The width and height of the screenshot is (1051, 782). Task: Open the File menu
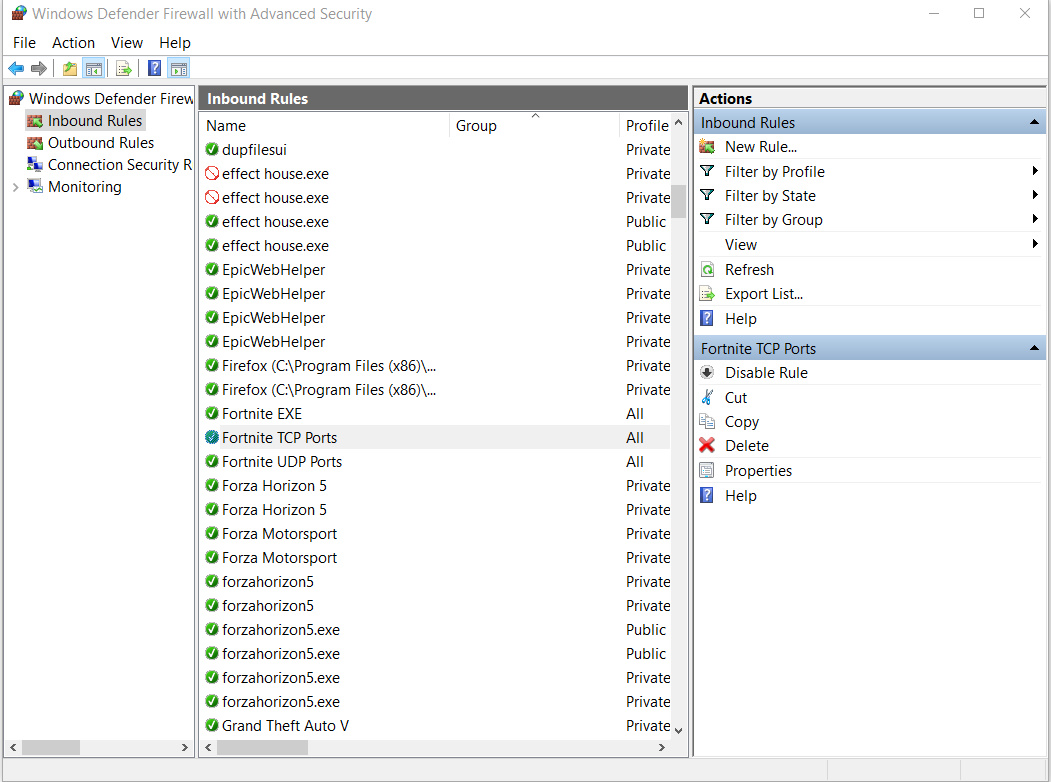24,43
